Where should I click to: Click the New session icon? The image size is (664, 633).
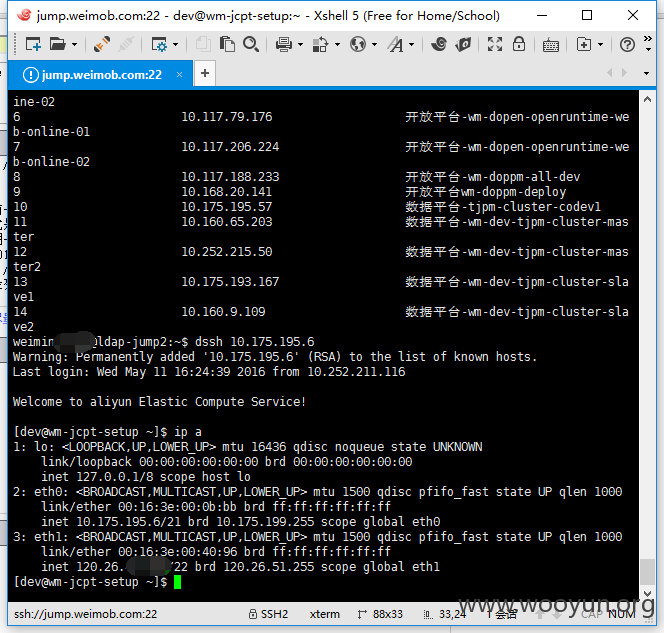(33, 44)
